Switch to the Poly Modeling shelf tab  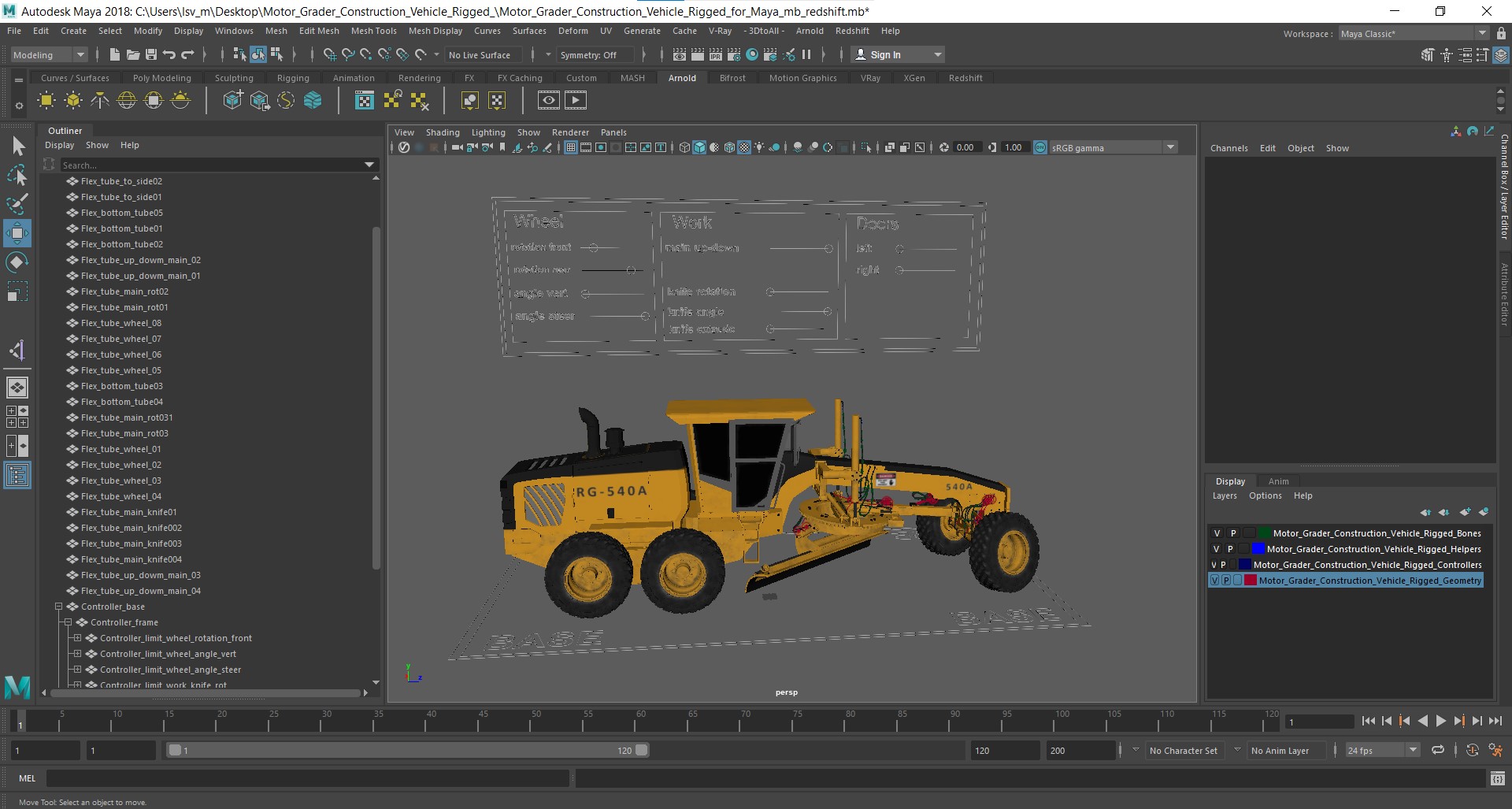click(x=161, y=78)
